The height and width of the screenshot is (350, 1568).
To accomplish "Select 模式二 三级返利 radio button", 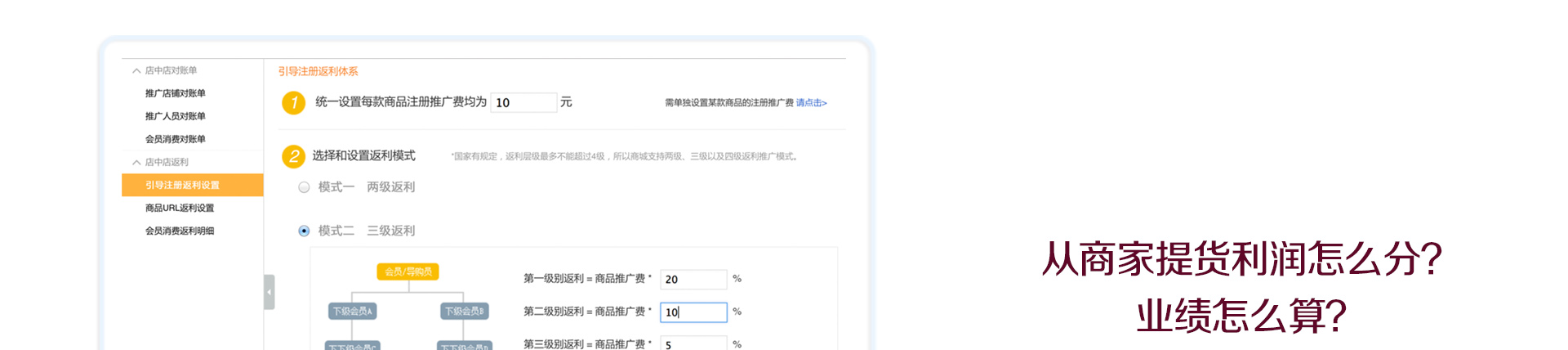I will 304,231.
